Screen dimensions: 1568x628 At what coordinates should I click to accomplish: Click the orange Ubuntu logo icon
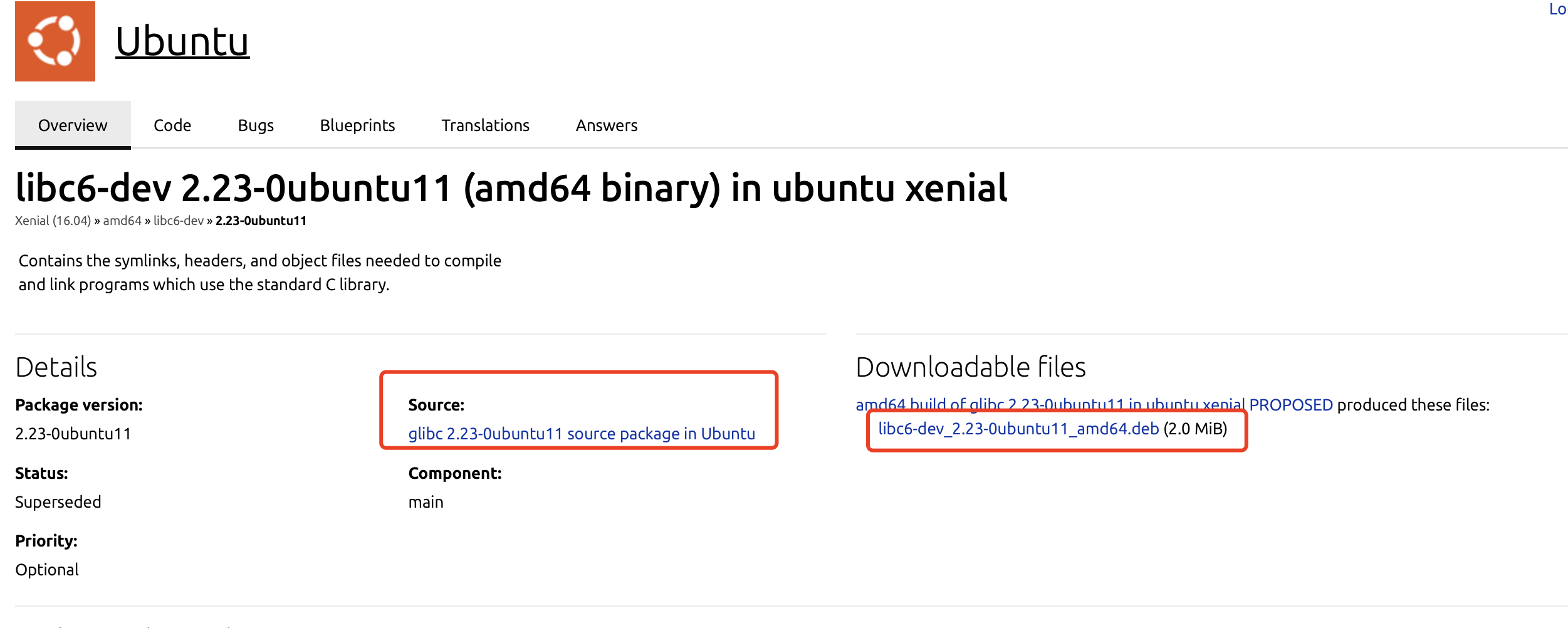[x=55, y=41]
